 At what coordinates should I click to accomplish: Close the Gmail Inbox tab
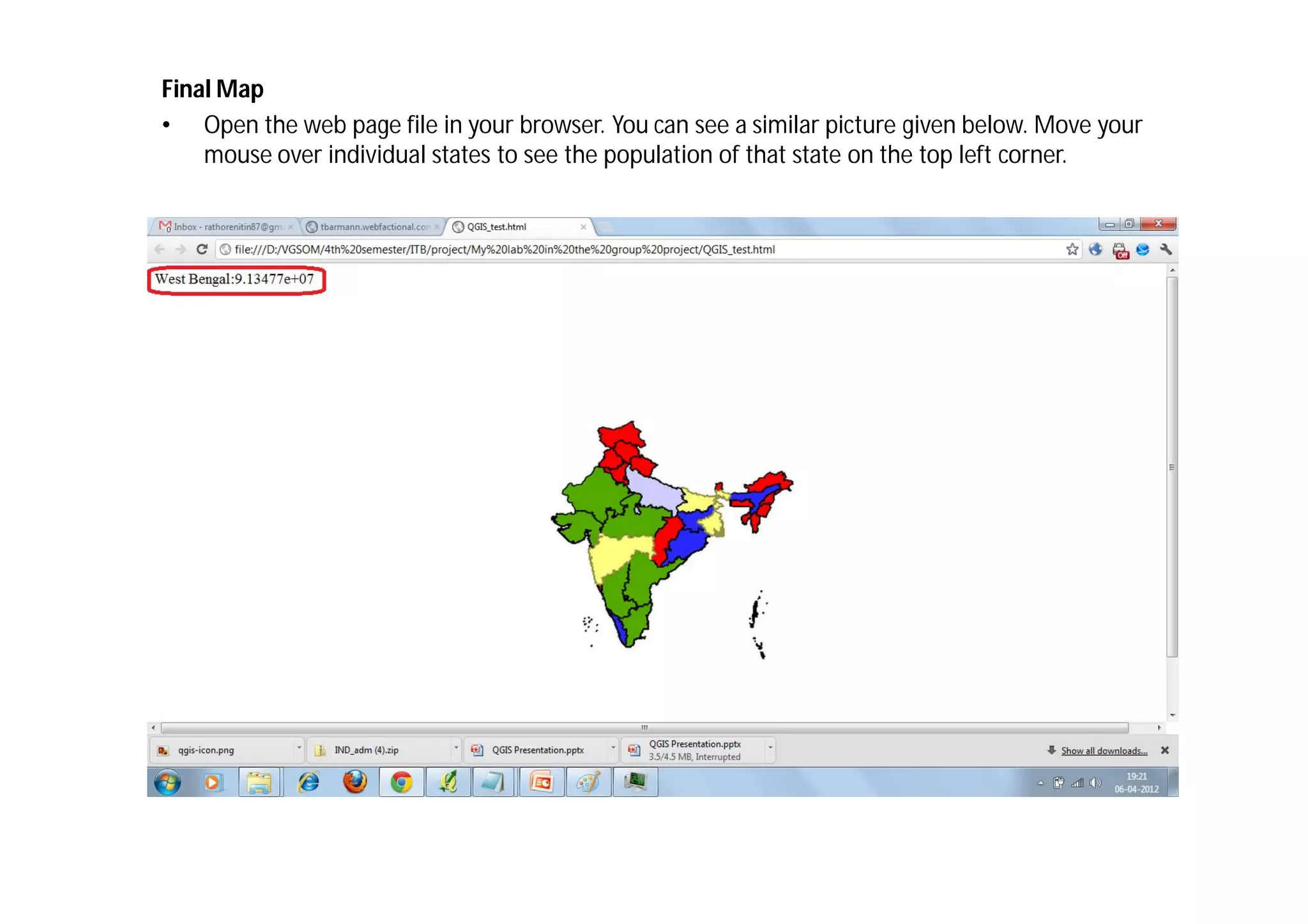[290, 227]
